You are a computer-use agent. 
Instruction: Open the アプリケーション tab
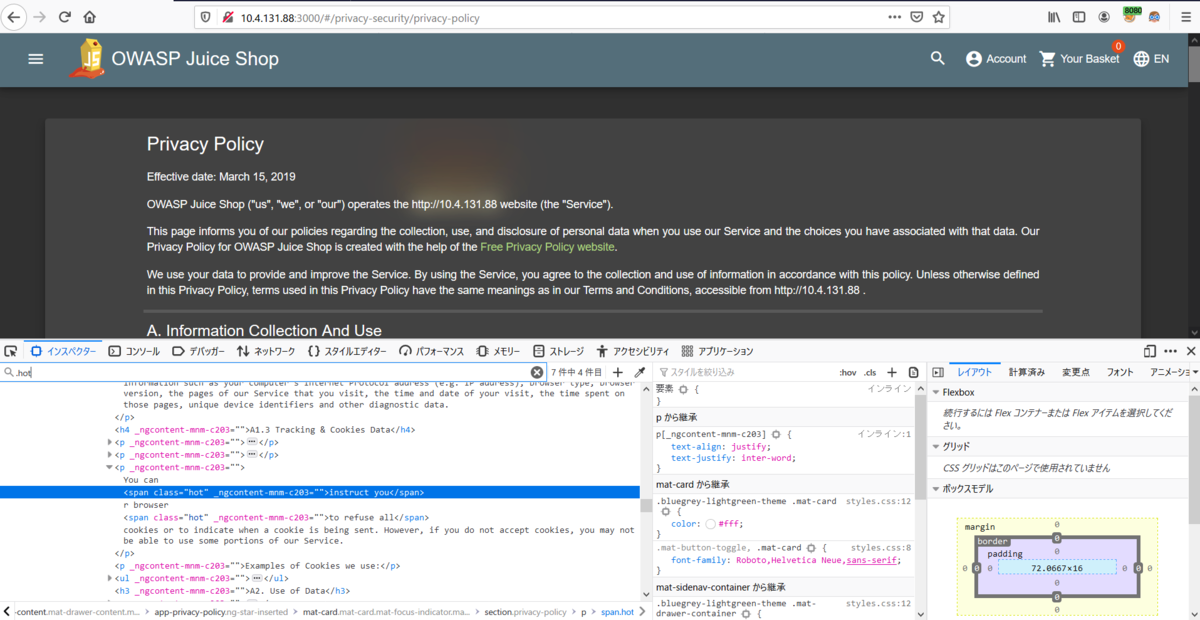pyautogui.click(x=717, y=351)
